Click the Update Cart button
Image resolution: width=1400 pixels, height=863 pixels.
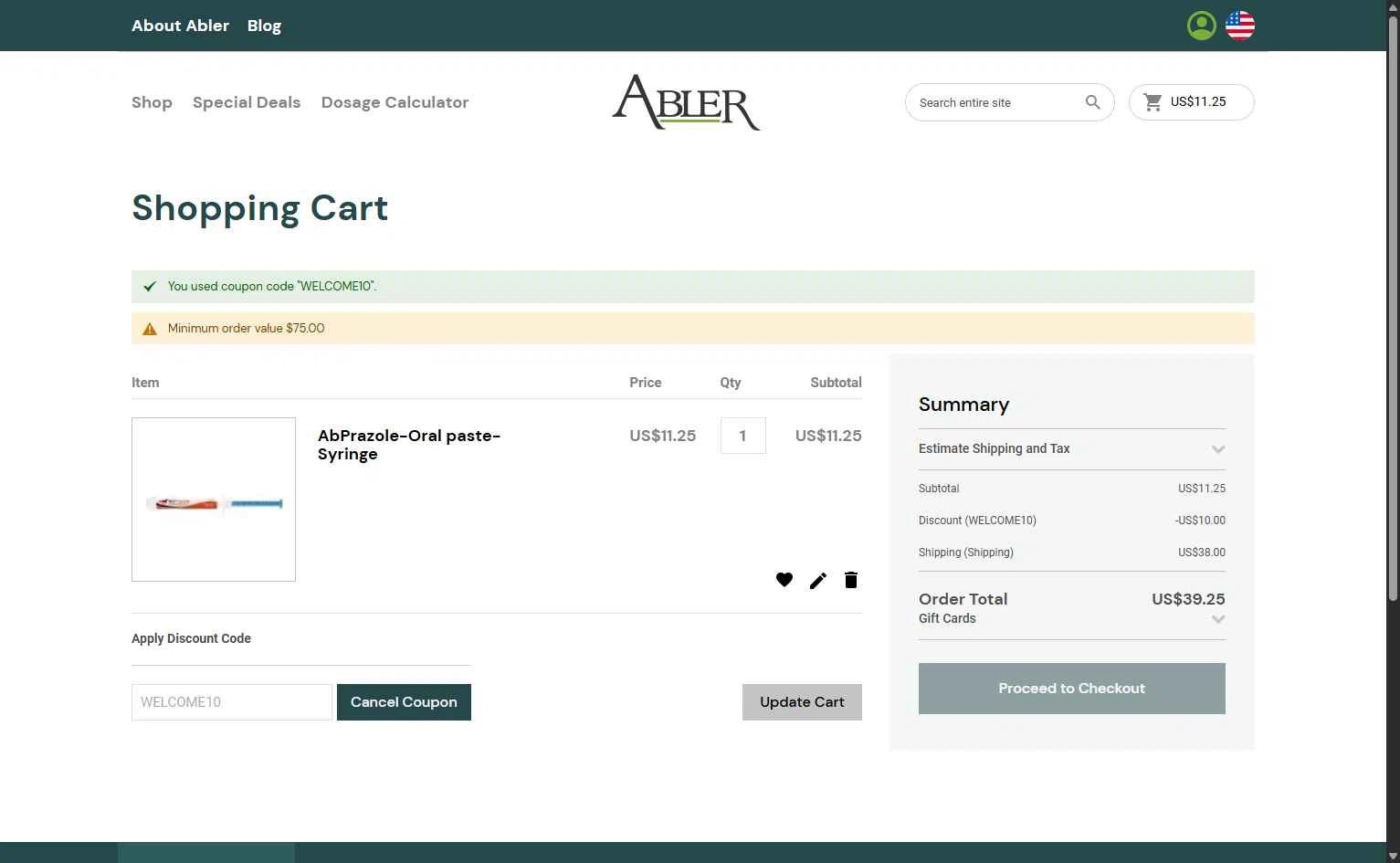[802, 702]
